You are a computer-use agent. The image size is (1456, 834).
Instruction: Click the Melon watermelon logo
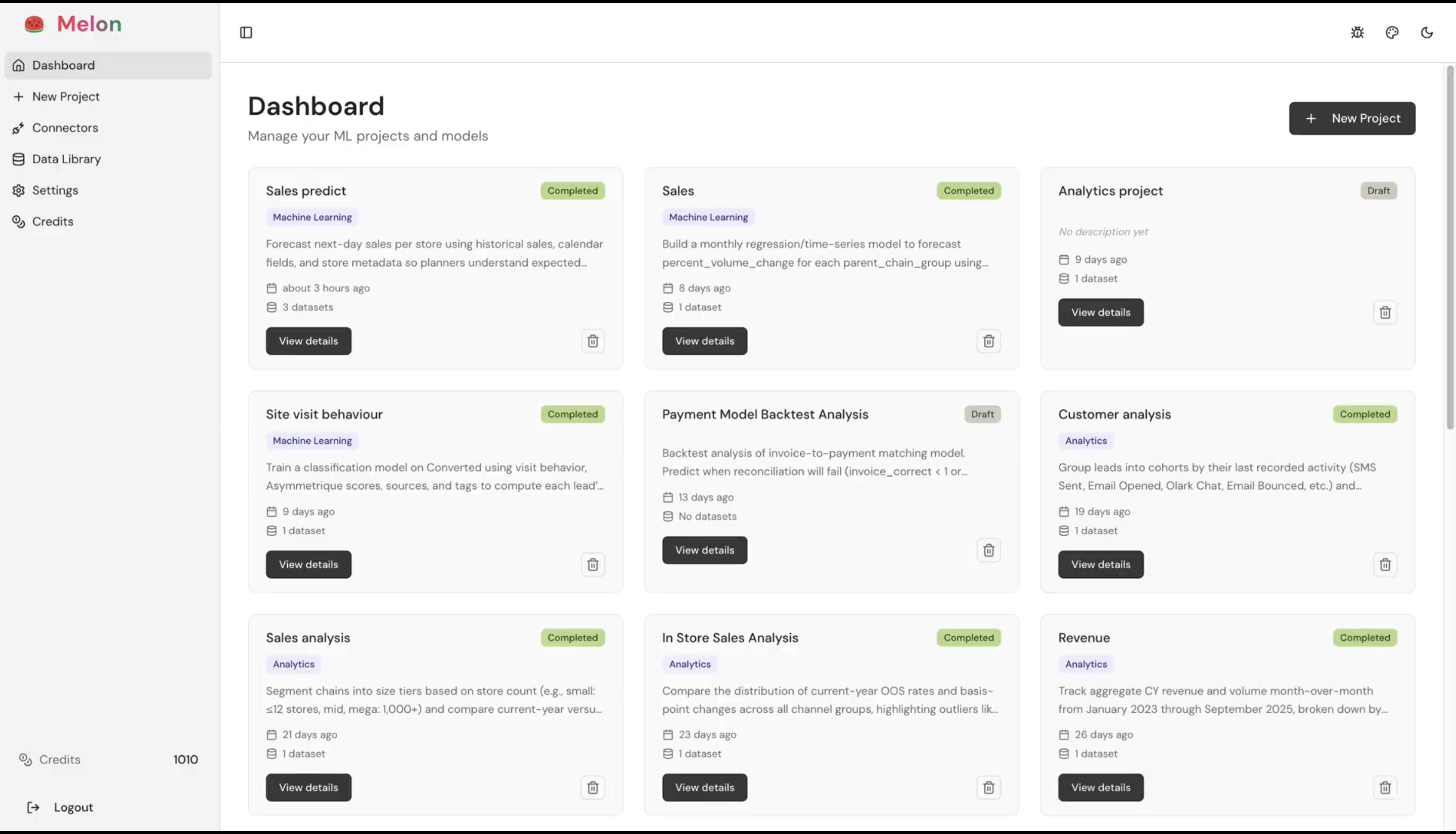coord(34,24)
